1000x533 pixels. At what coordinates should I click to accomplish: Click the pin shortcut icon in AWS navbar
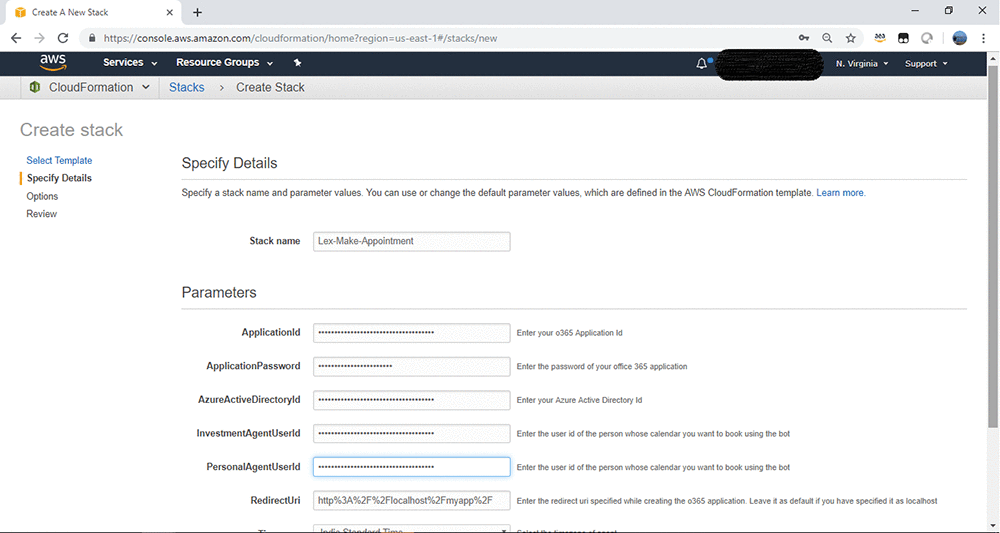tap(297, 62)
